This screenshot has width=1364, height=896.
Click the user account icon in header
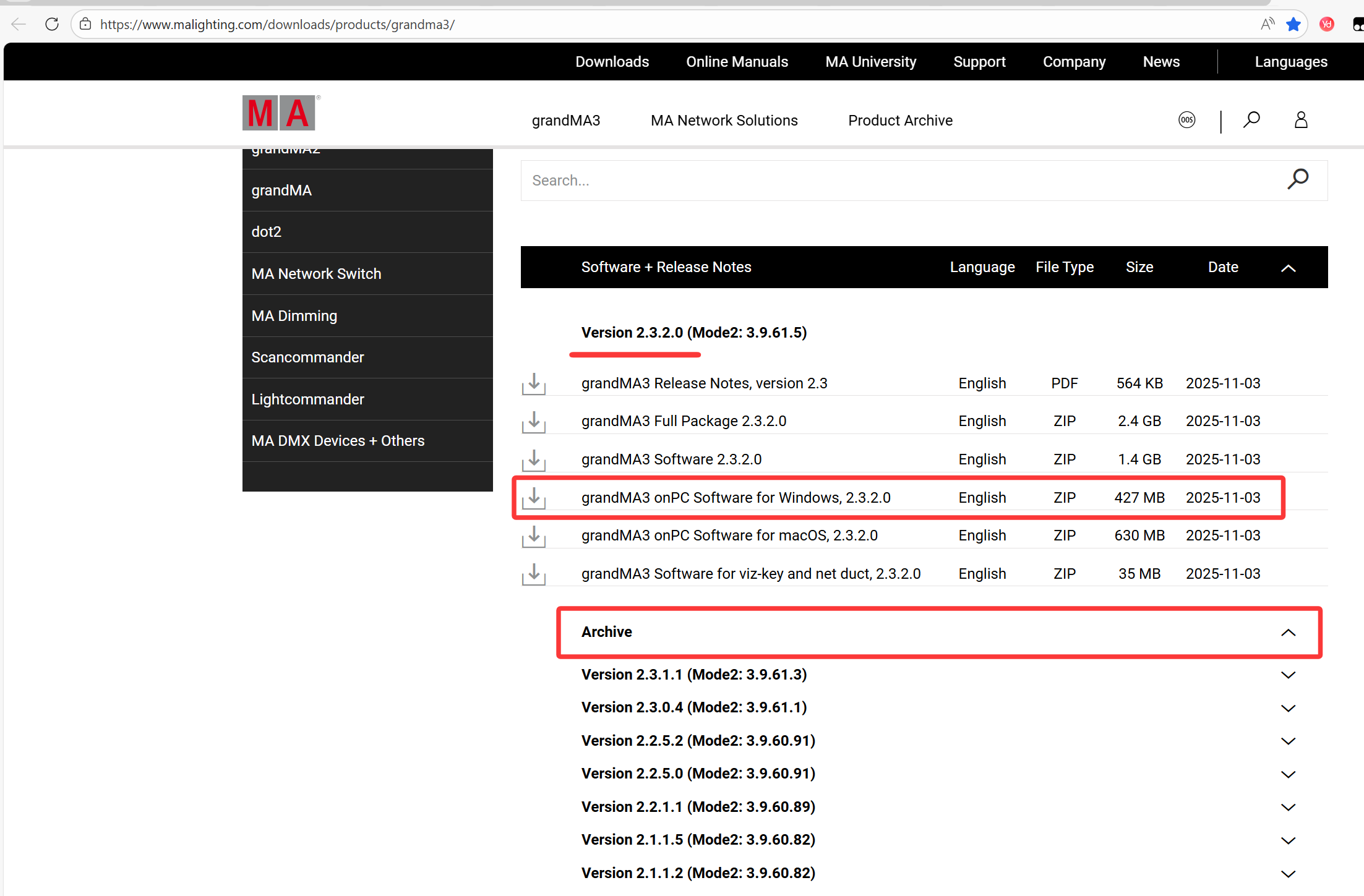(1301, 120)
